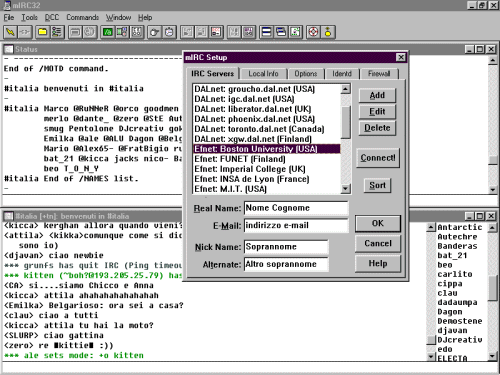Select server Efnet: Imperial College (UK)
Image resolution: width=500 pixels, height=375 pixels.
tap(267, 169)
